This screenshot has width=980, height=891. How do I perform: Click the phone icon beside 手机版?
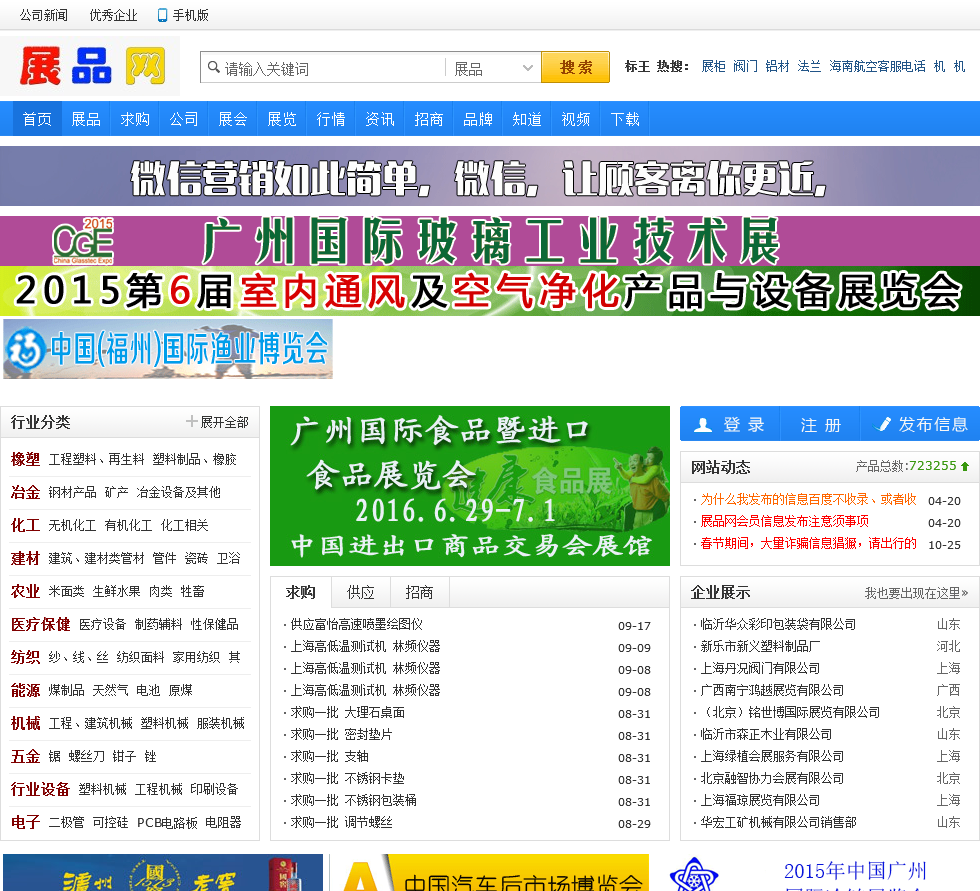coord(162,16)
